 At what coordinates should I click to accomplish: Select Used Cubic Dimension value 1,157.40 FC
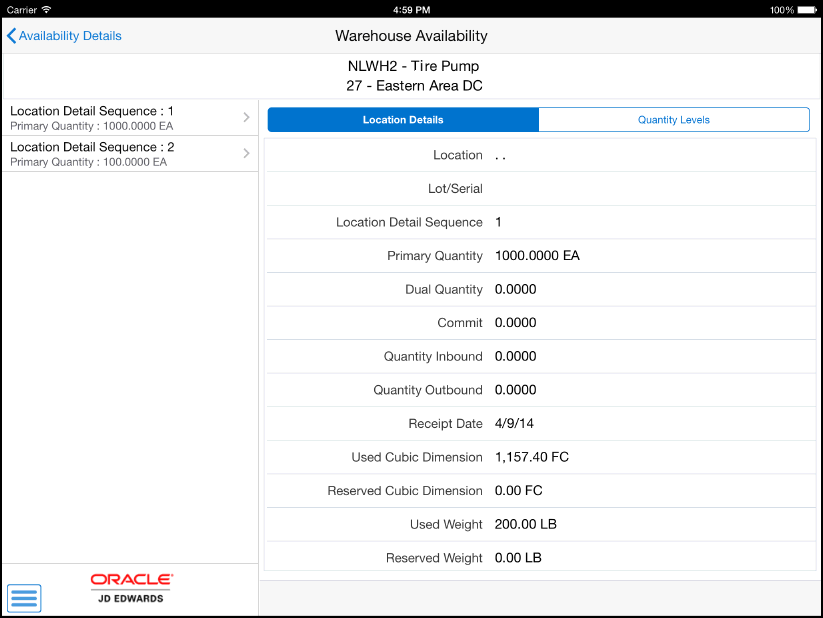[532, 457]
